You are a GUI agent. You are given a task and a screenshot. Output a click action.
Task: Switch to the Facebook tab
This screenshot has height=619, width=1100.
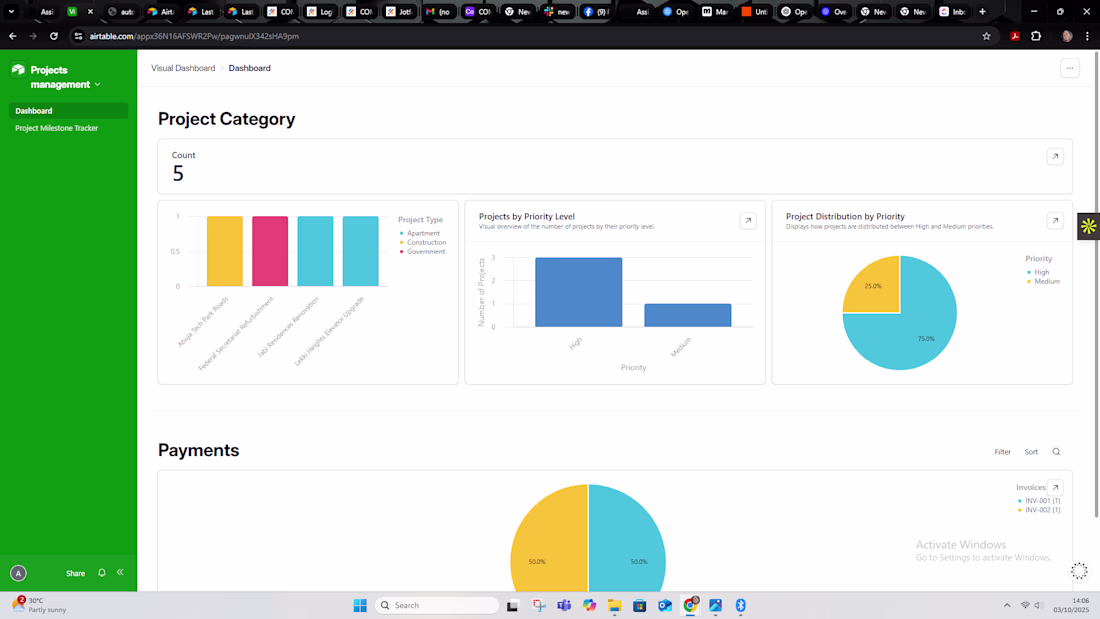point(596,11)
